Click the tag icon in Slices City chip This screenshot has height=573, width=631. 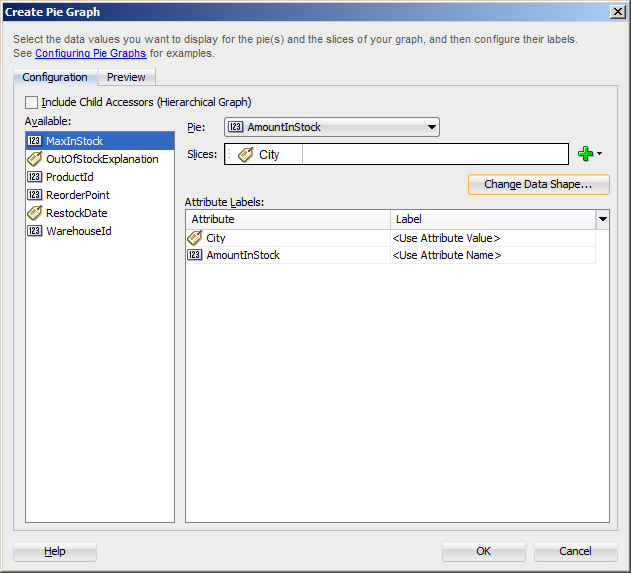click(245, 155)
